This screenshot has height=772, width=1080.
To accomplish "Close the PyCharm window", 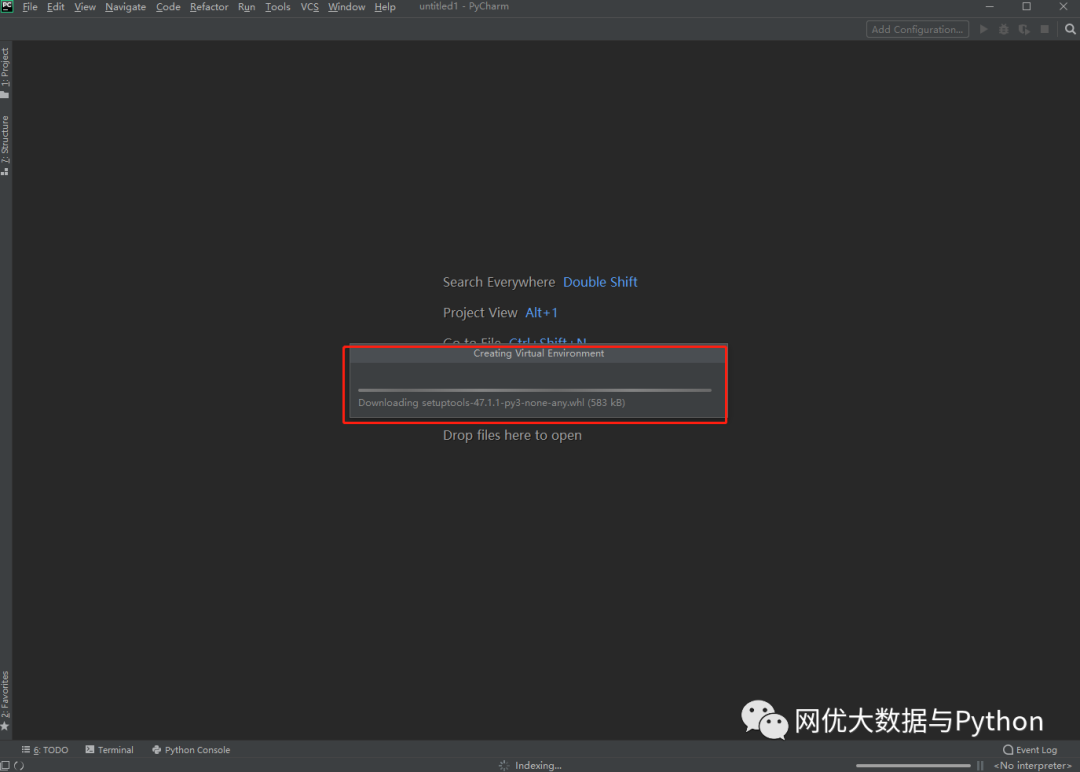I will pos(1063,6).
